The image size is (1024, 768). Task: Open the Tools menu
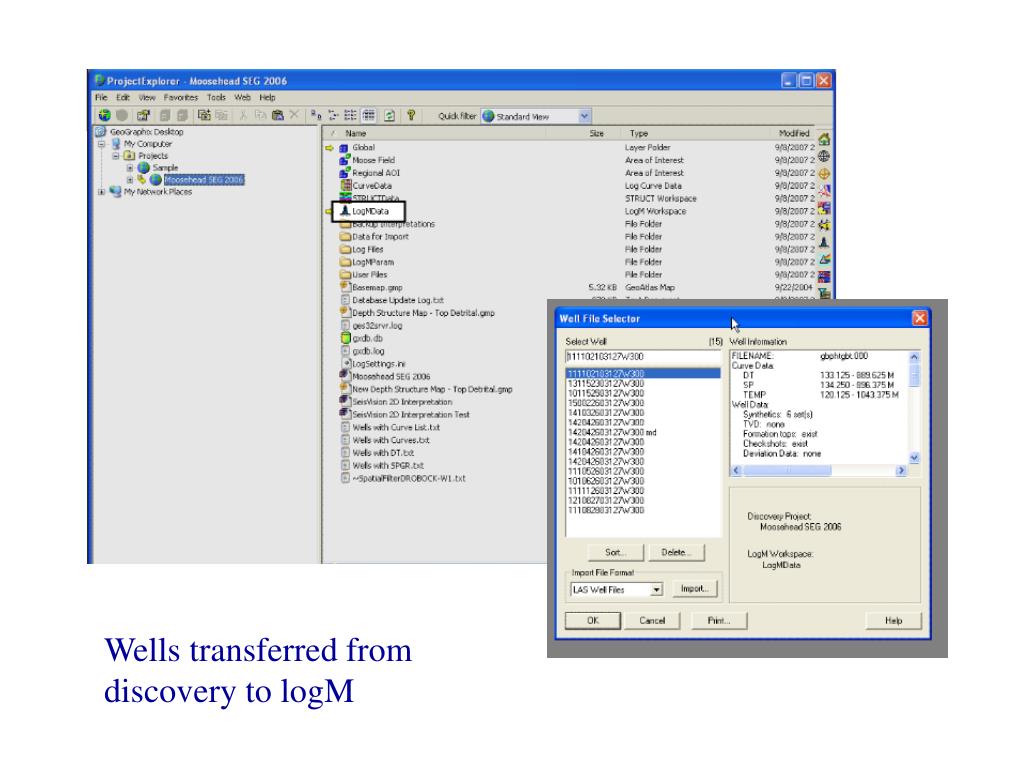click(216, 97)
